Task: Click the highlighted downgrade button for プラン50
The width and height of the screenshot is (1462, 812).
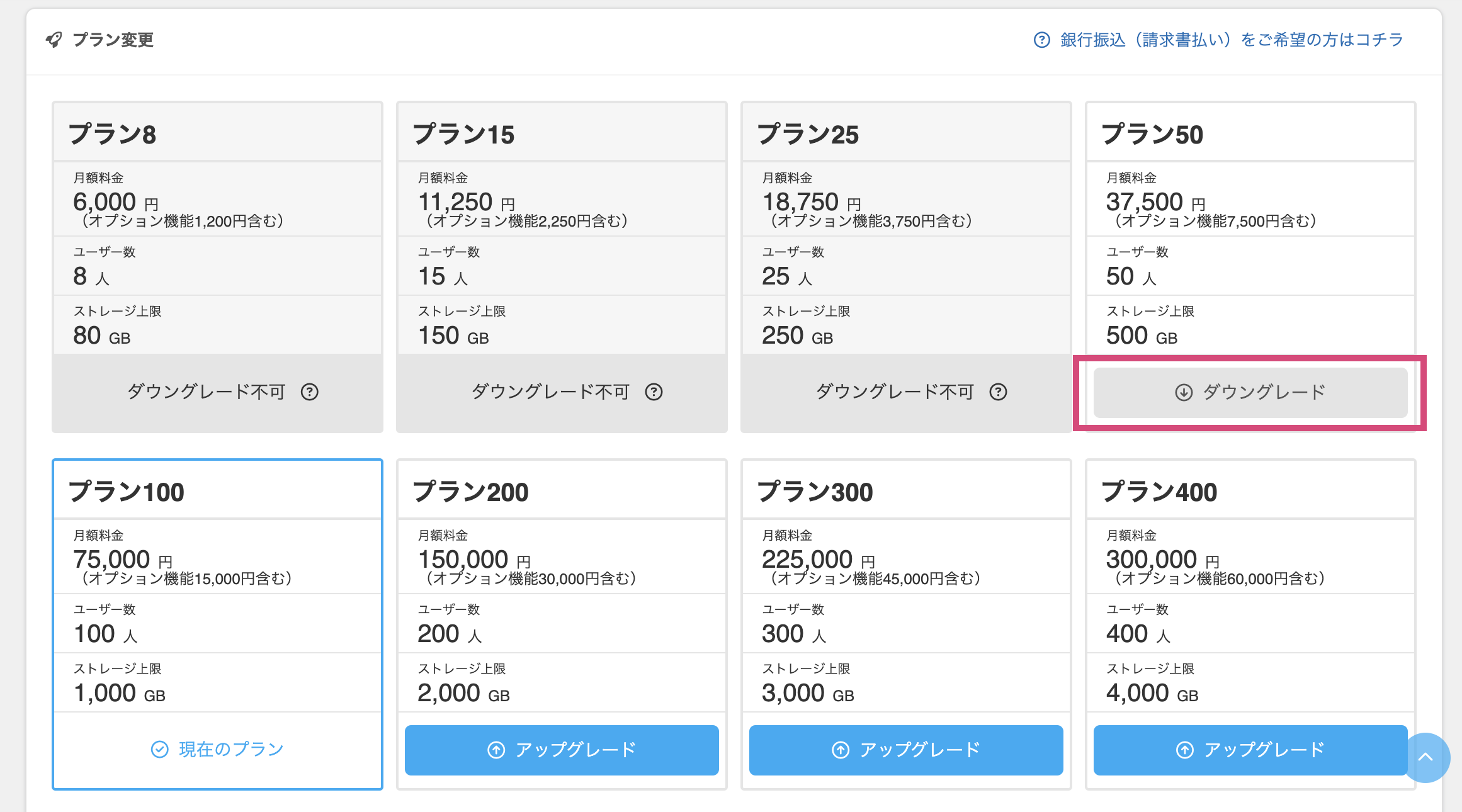Action: 1250,392
